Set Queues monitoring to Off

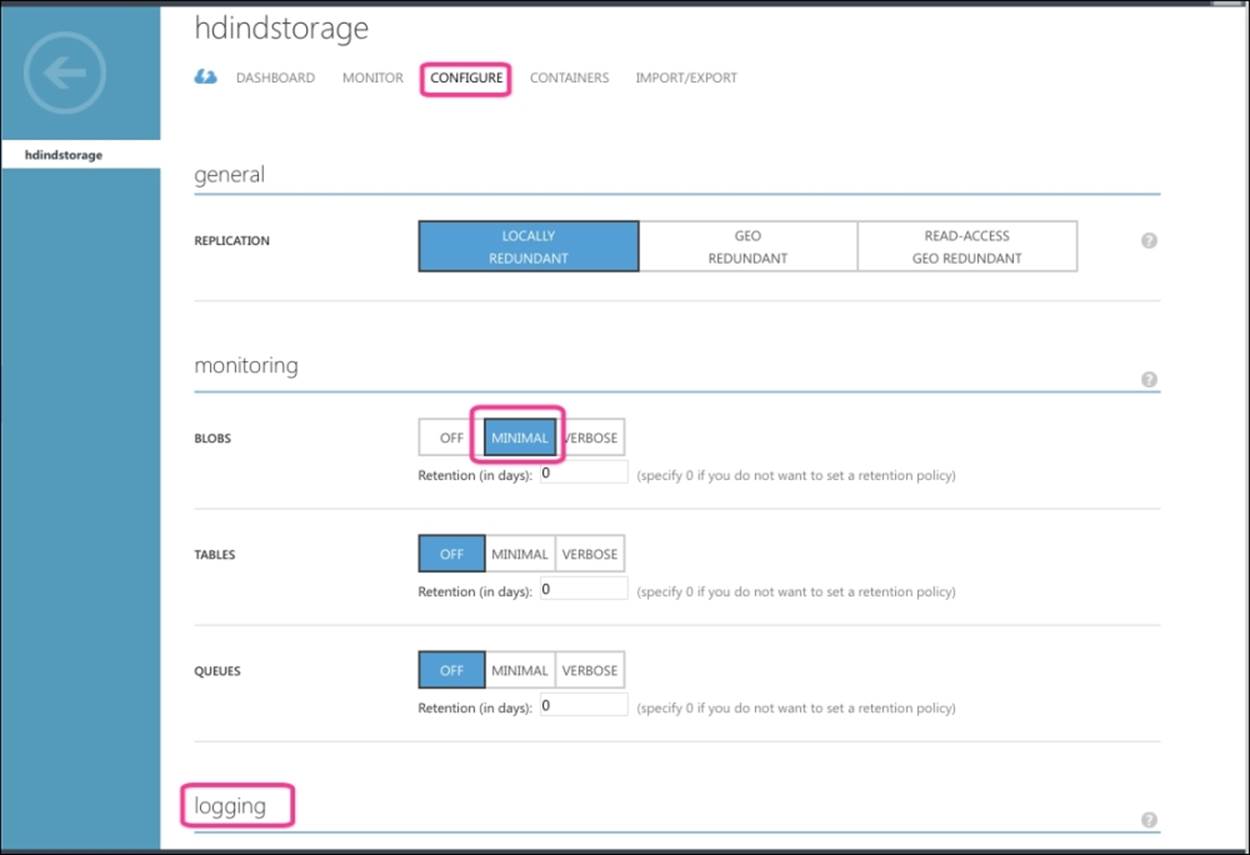click(x=452, y=670)
